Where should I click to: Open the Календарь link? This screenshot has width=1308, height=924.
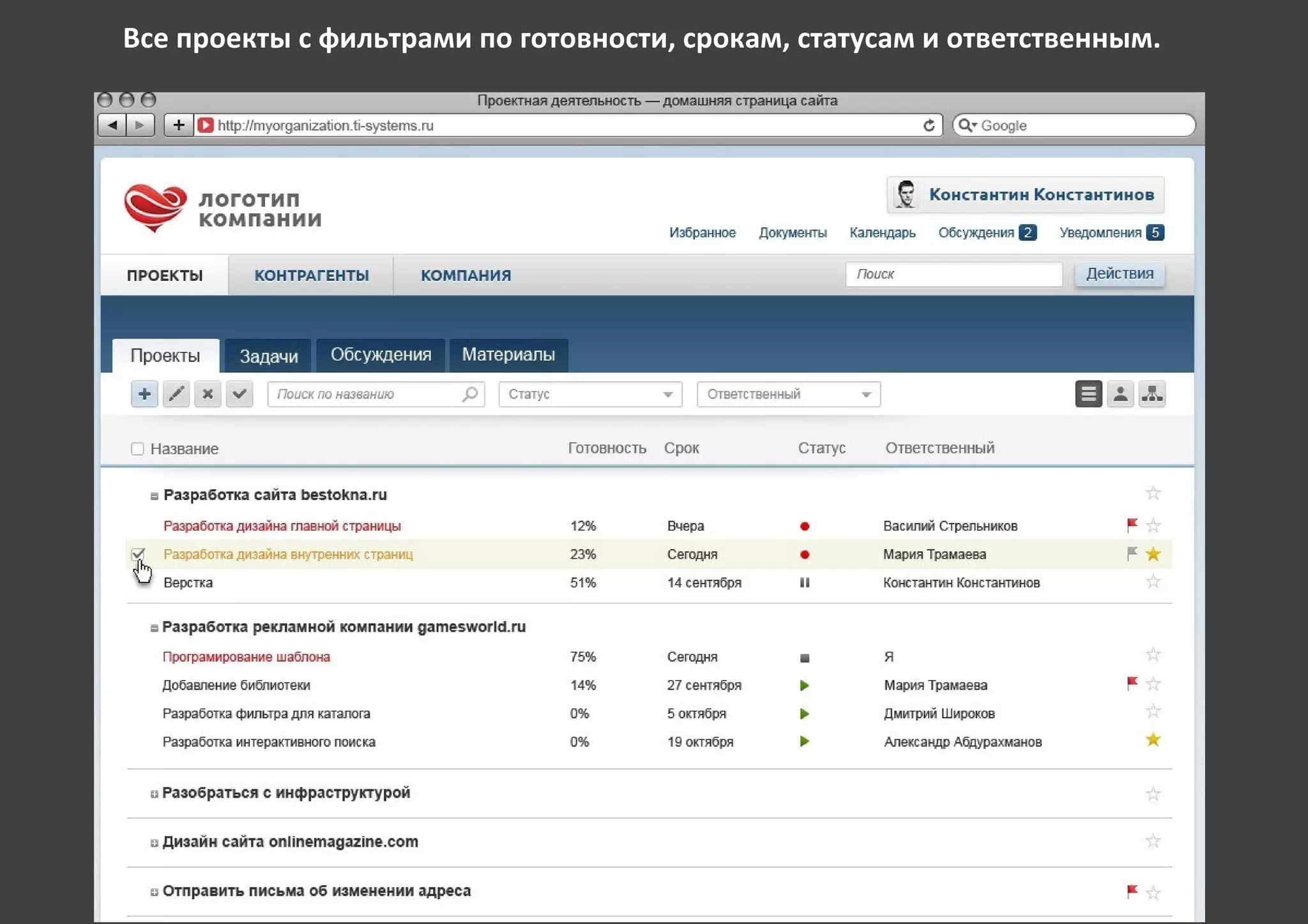(882, 232)
